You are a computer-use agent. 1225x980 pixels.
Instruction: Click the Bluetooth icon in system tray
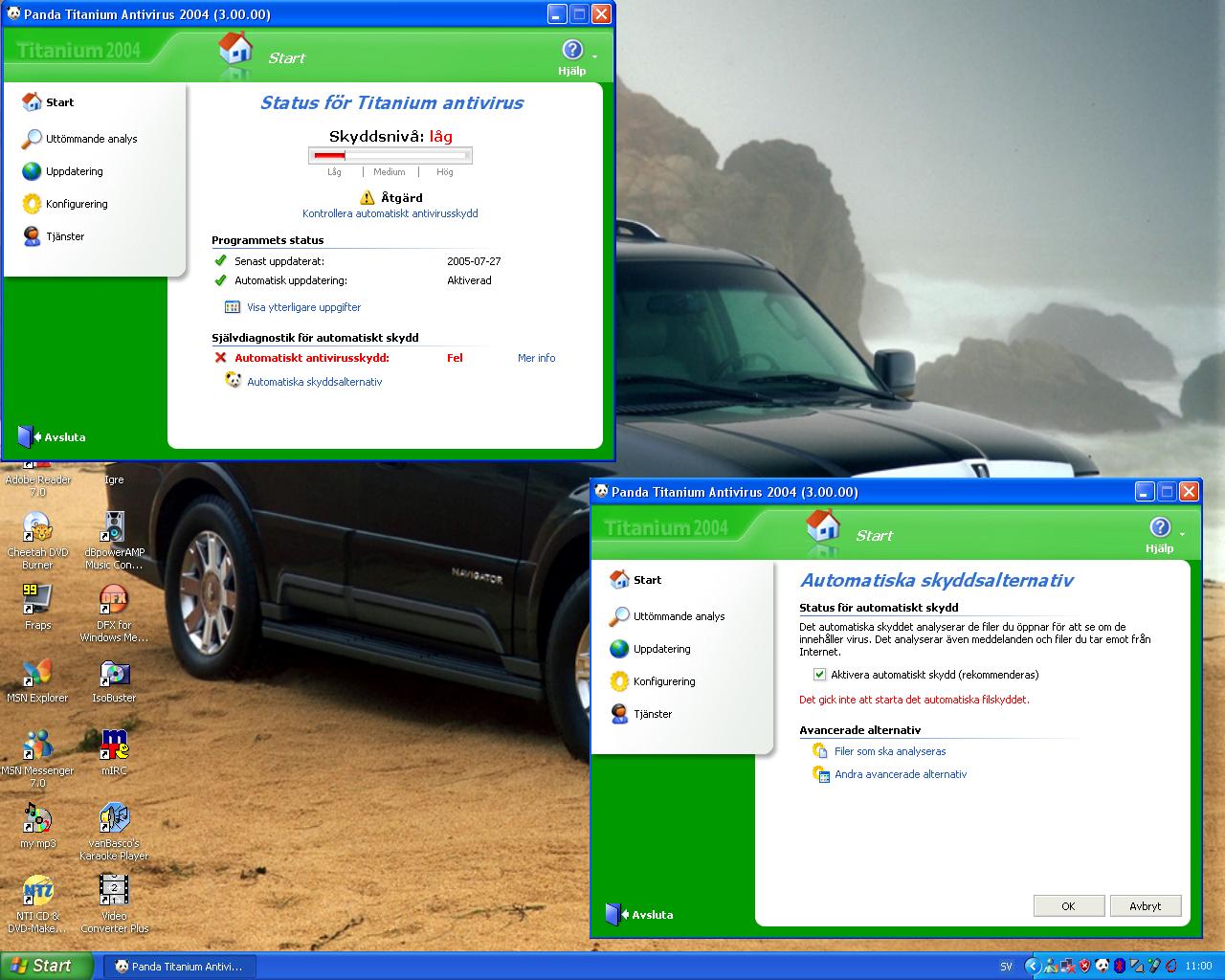pyautogui.click(x=1119, y=967)
